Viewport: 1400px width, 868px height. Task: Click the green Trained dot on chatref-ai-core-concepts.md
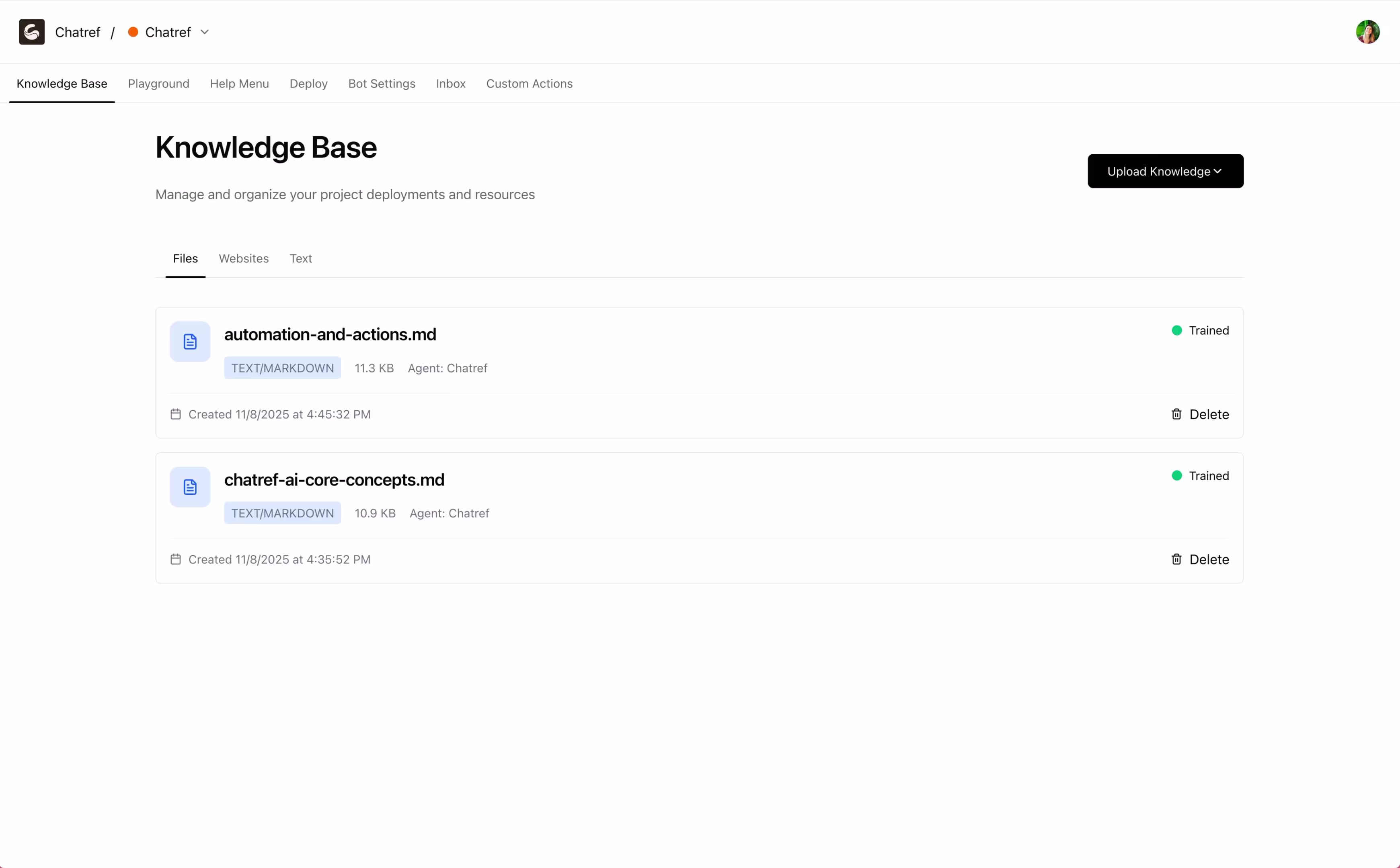[x=1176, y=475]
